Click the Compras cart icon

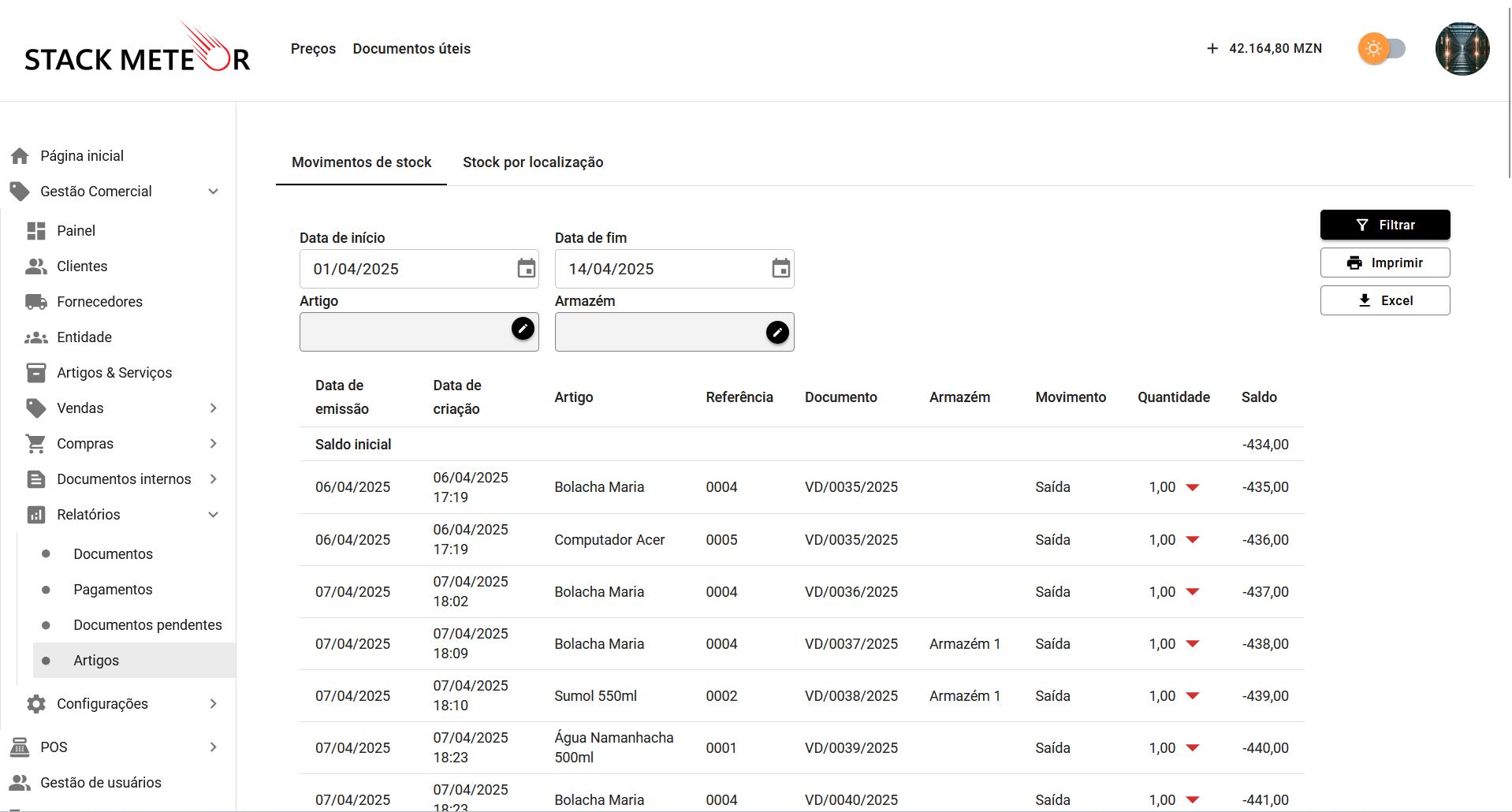(36, 444)
